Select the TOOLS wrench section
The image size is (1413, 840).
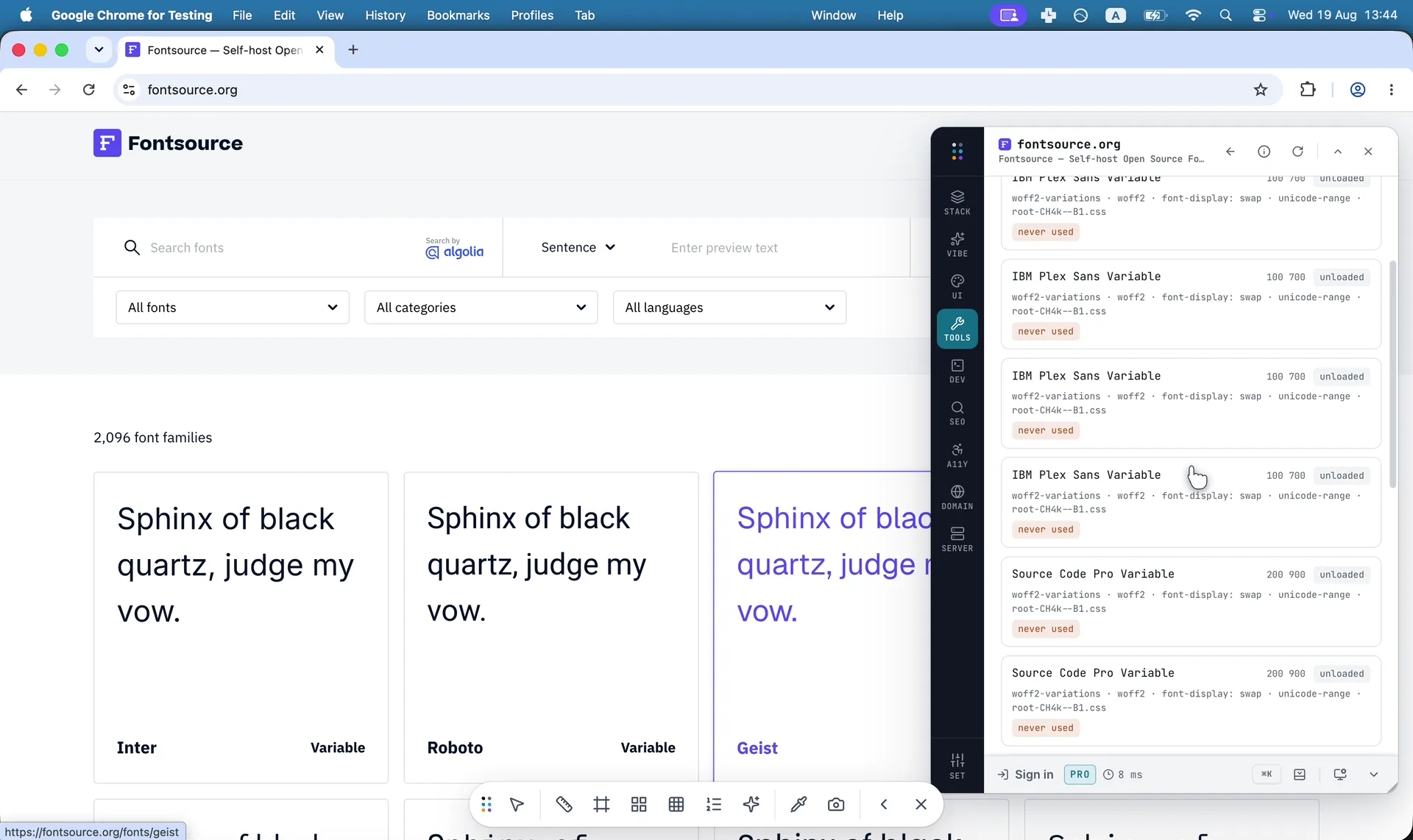pos(957,328)
